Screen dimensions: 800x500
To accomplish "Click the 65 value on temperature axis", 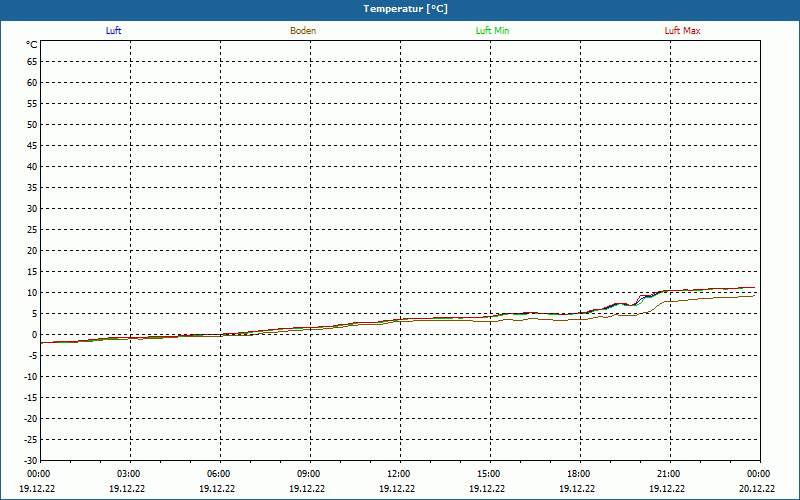I will coord(32,62).
